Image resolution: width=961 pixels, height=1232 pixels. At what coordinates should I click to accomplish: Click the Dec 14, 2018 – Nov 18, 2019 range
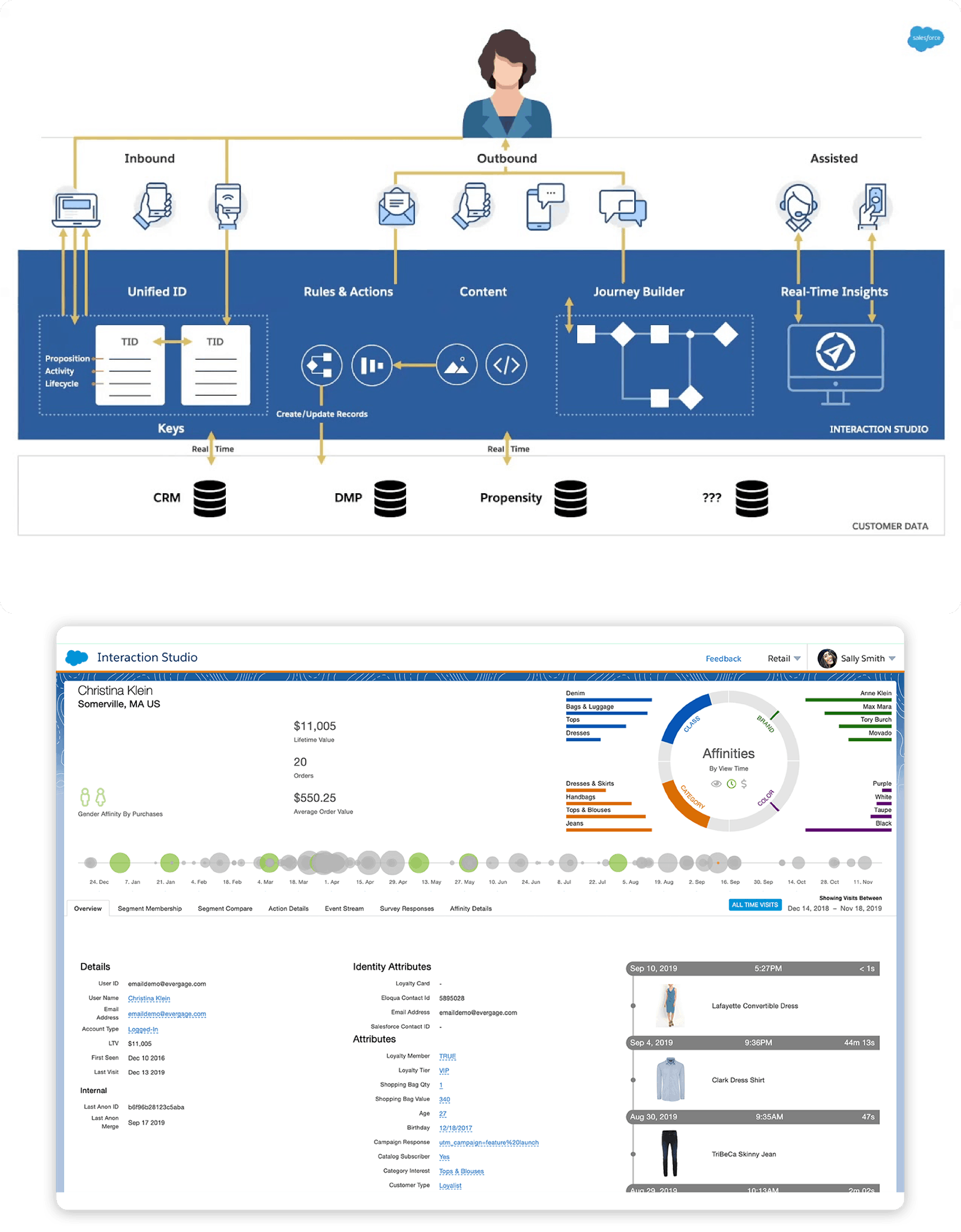click(x=834, y=908)
